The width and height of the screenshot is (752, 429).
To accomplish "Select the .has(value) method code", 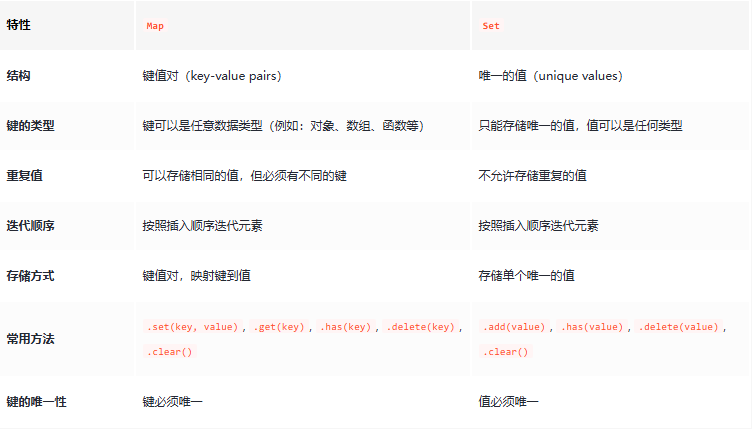I will (x=594, y=327).
